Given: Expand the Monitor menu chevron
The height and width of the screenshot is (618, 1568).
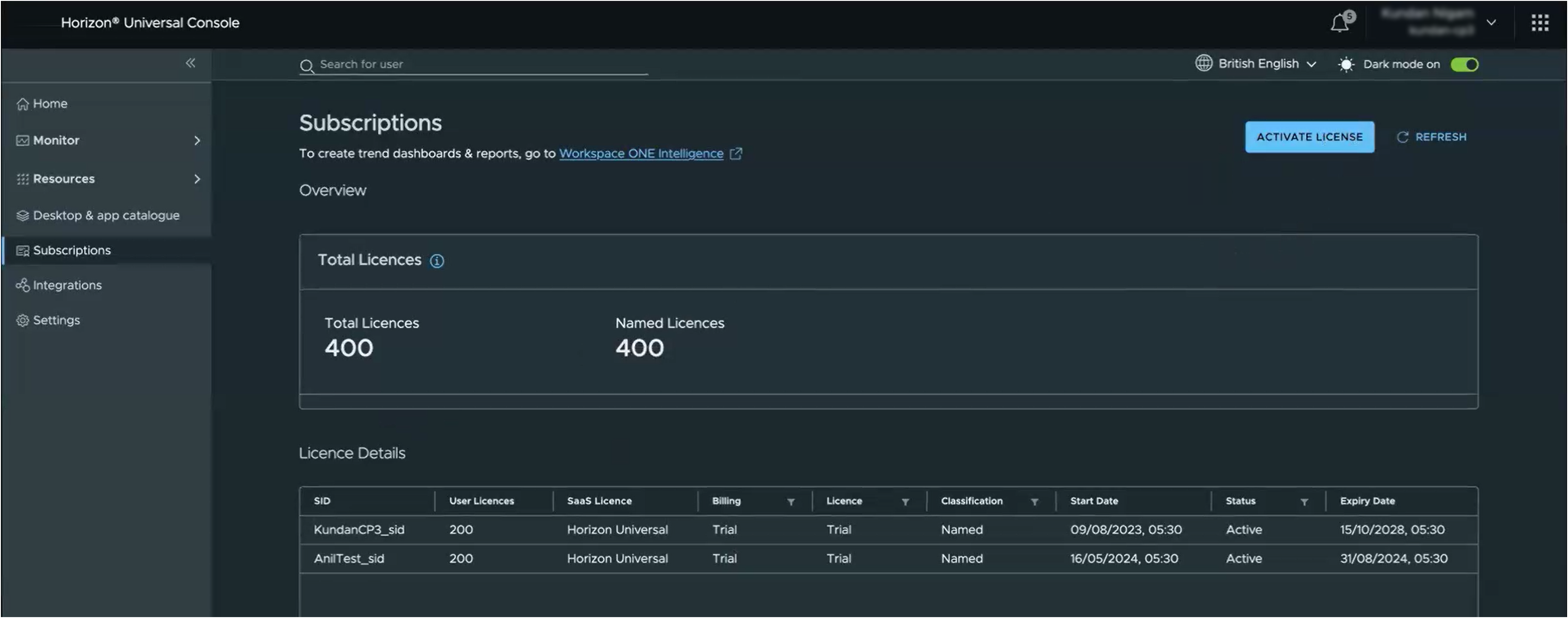Looking at the screenshot, I should click(196, 141).
